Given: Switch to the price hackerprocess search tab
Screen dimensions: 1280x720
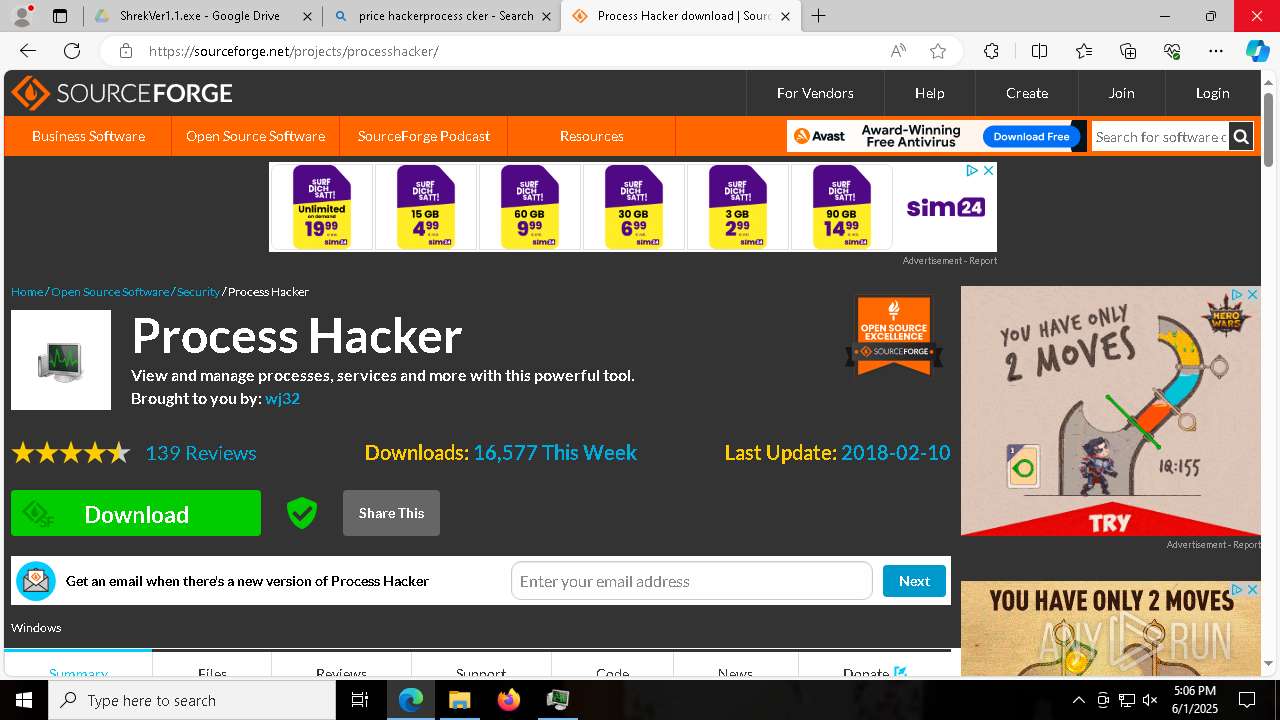Looking at the screenshot, I should pyautogui.click(x=445, y=16).
